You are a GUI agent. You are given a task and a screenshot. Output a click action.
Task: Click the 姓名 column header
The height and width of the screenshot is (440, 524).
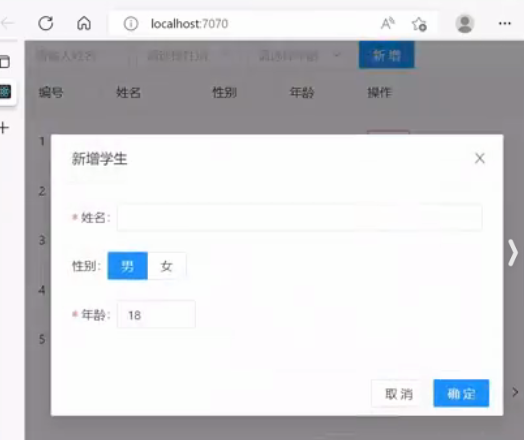coord(128,93)
